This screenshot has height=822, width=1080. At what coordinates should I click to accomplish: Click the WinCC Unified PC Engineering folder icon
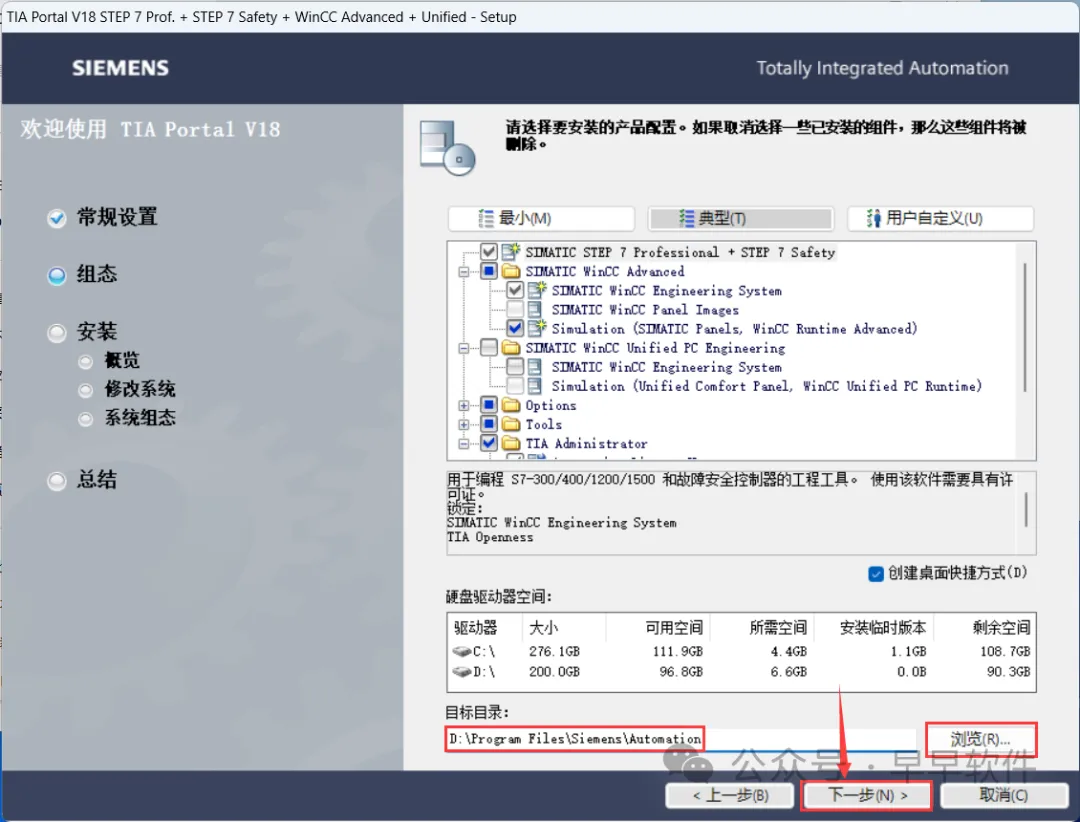tap(511, 347)
